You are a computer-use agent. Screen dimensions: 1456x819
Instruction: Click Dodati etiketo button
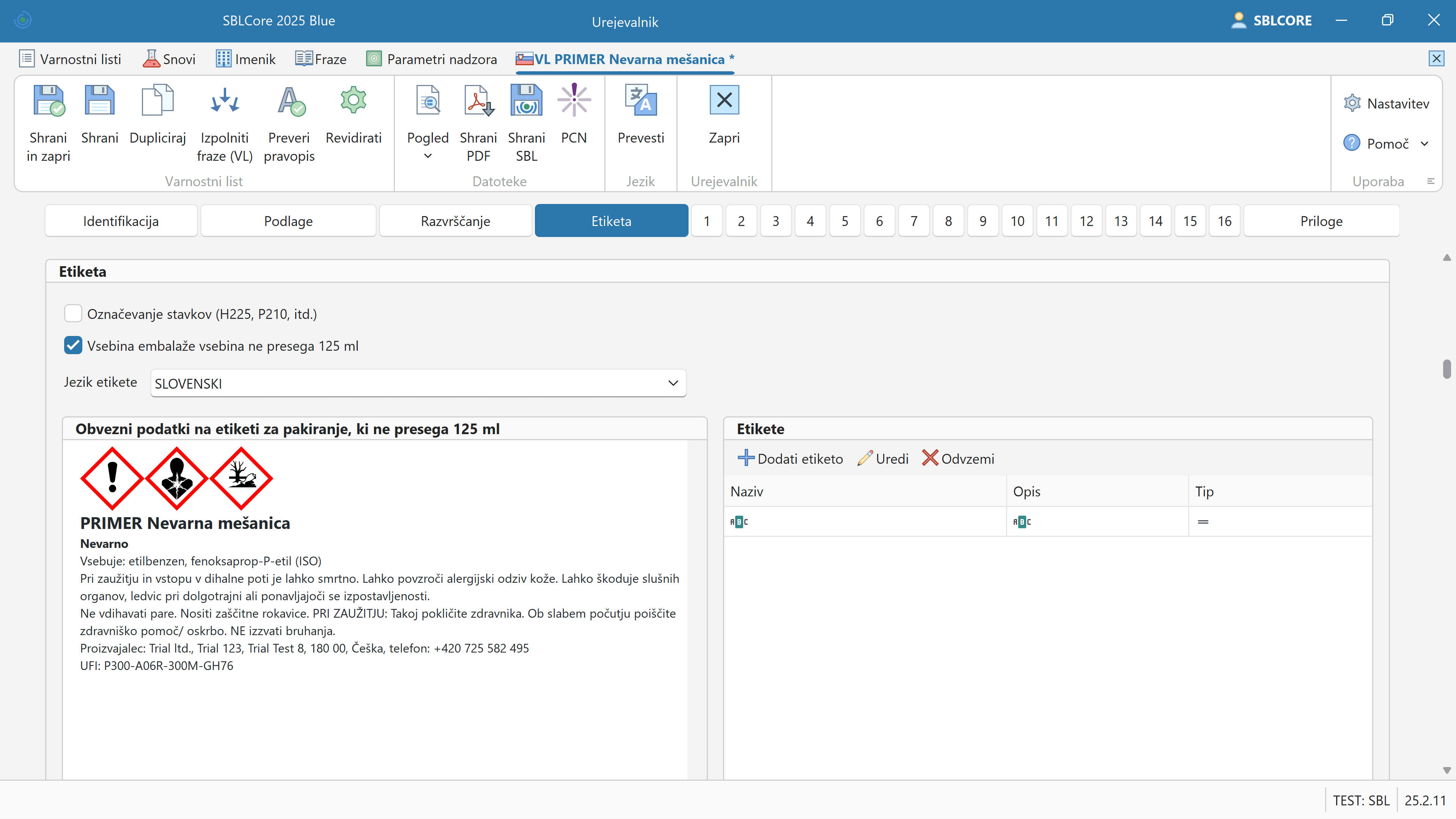pyautogui.click(x=790, y=459)
